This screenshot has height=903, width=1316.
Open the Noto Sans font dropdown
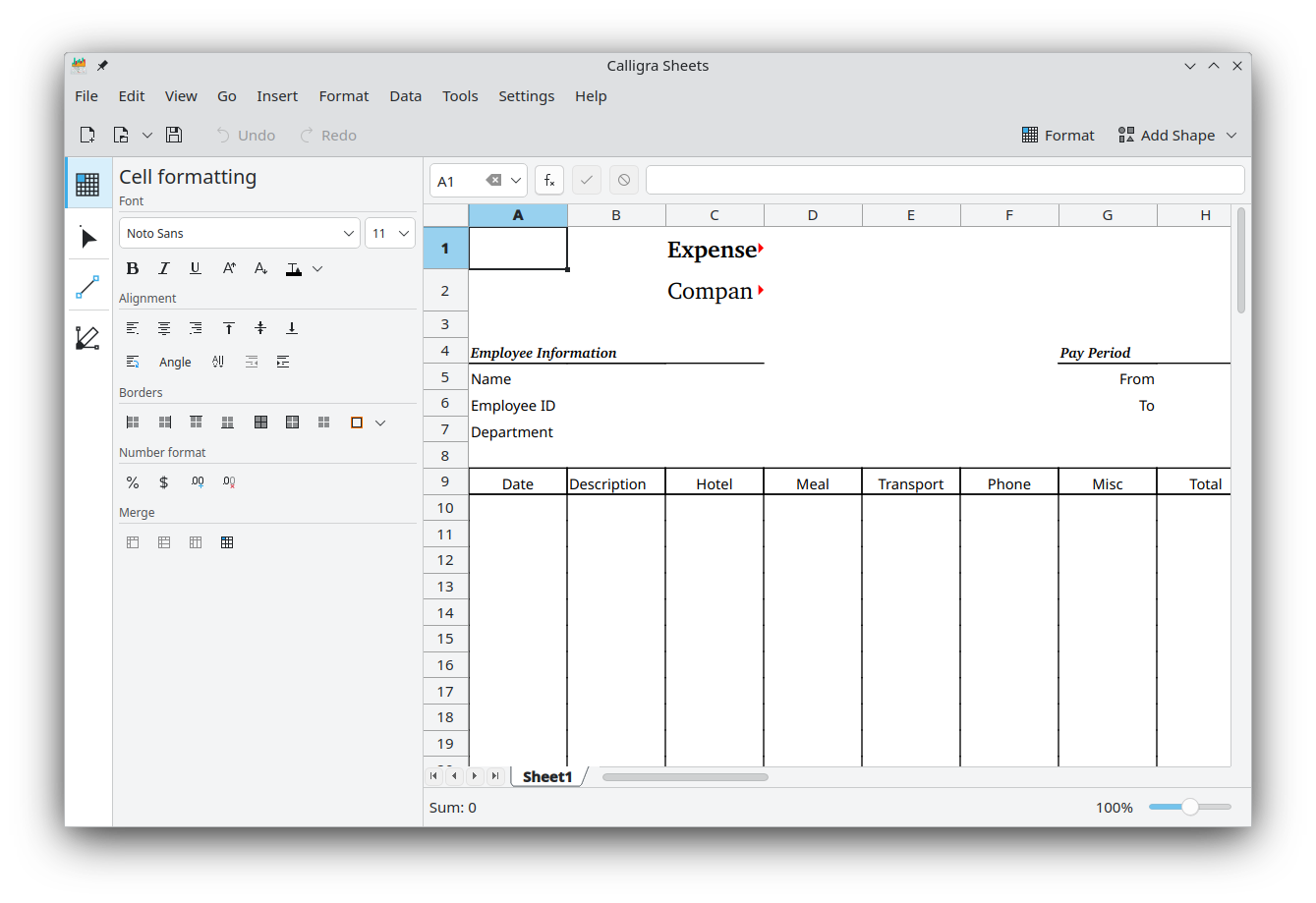[239, 234]
